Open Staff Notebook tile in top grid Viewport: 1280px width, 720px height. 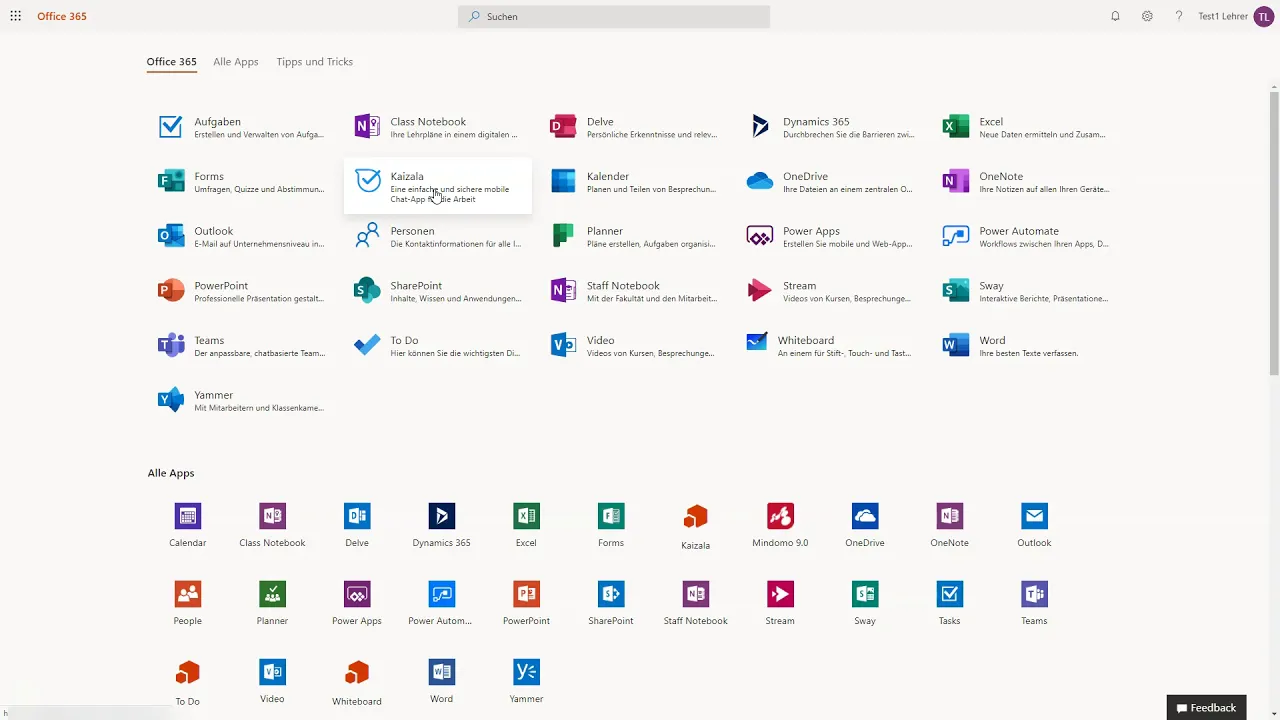point(634,291)
